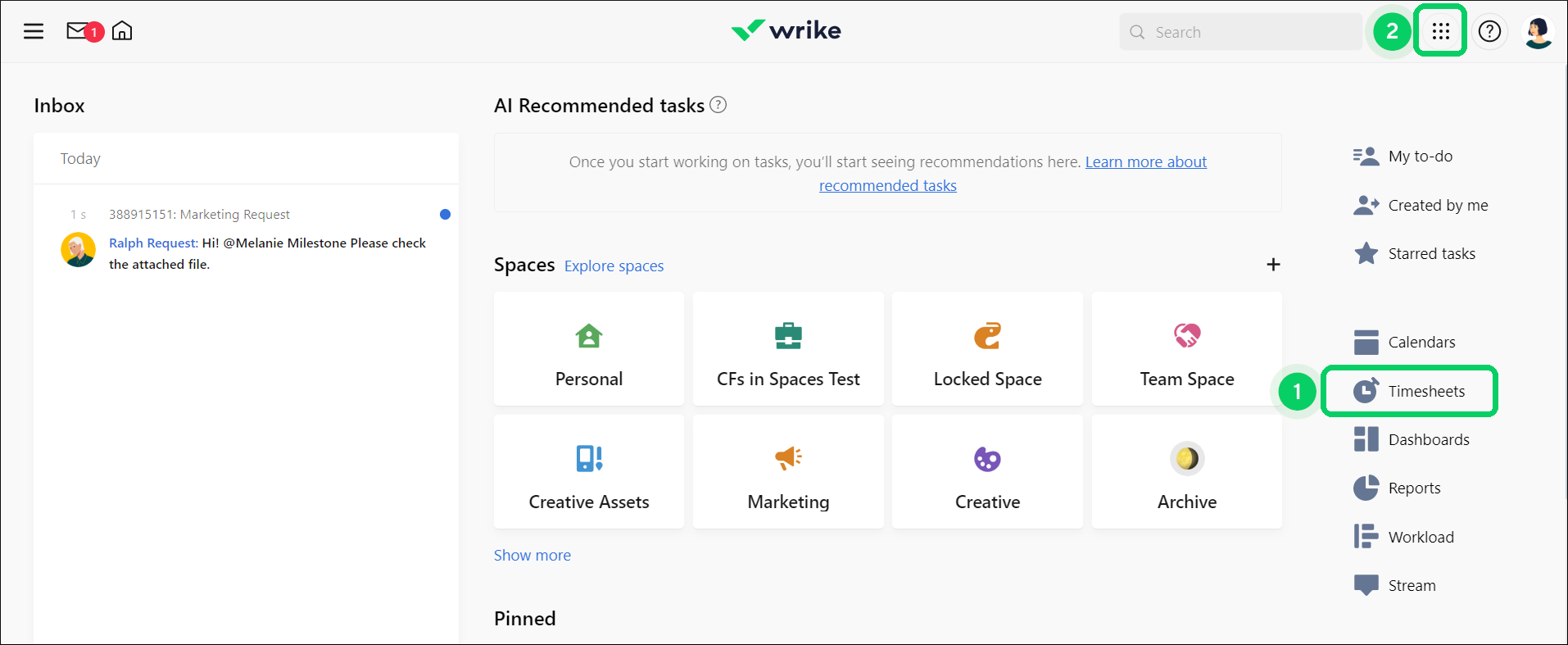Open the CFs in Spaces Test card
Viewport: 1568px width, 645px height.
(788, 348)
